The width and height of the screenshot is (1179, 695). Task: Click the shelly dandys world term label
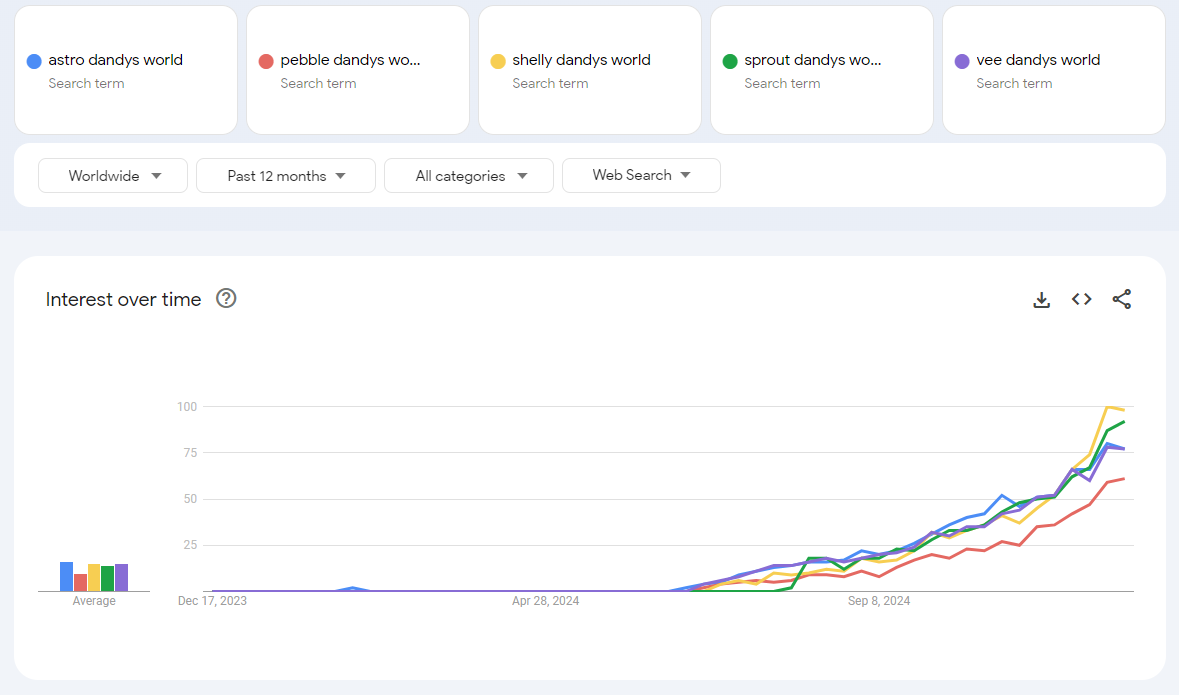[x=580, y=60]
